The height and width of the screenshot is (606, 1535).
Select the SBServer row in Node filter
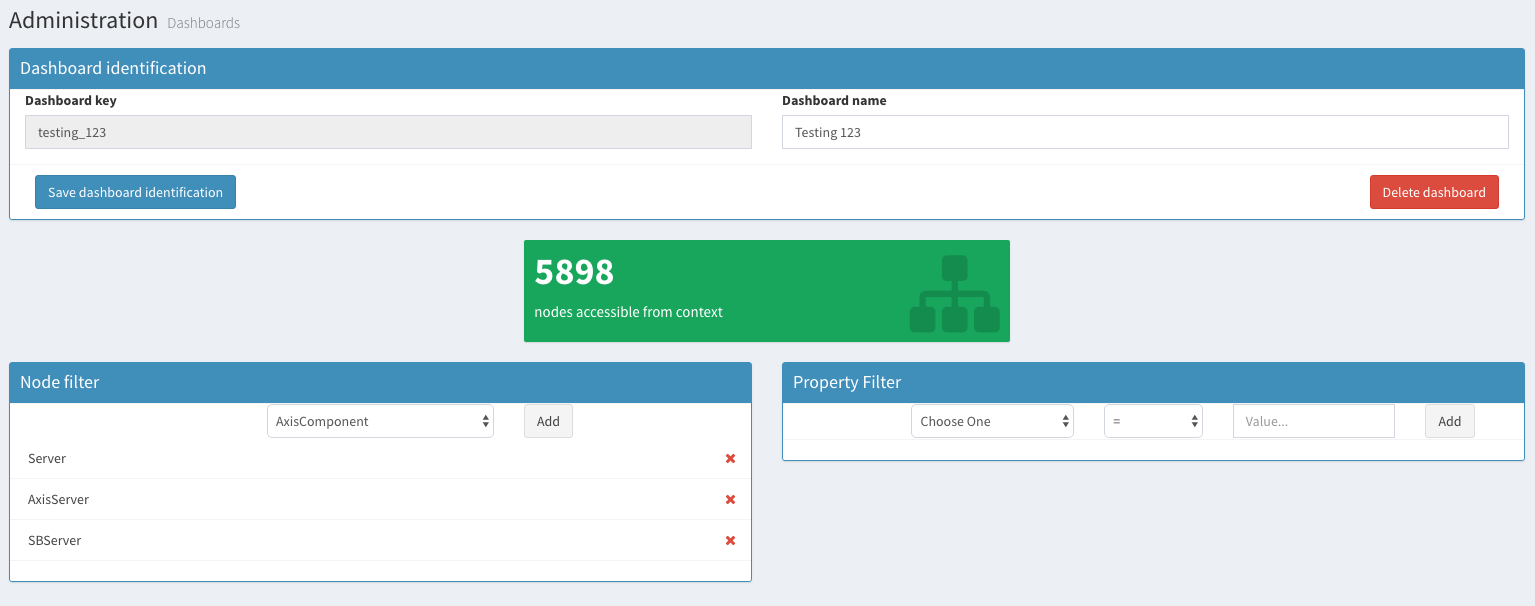point(380,541)
